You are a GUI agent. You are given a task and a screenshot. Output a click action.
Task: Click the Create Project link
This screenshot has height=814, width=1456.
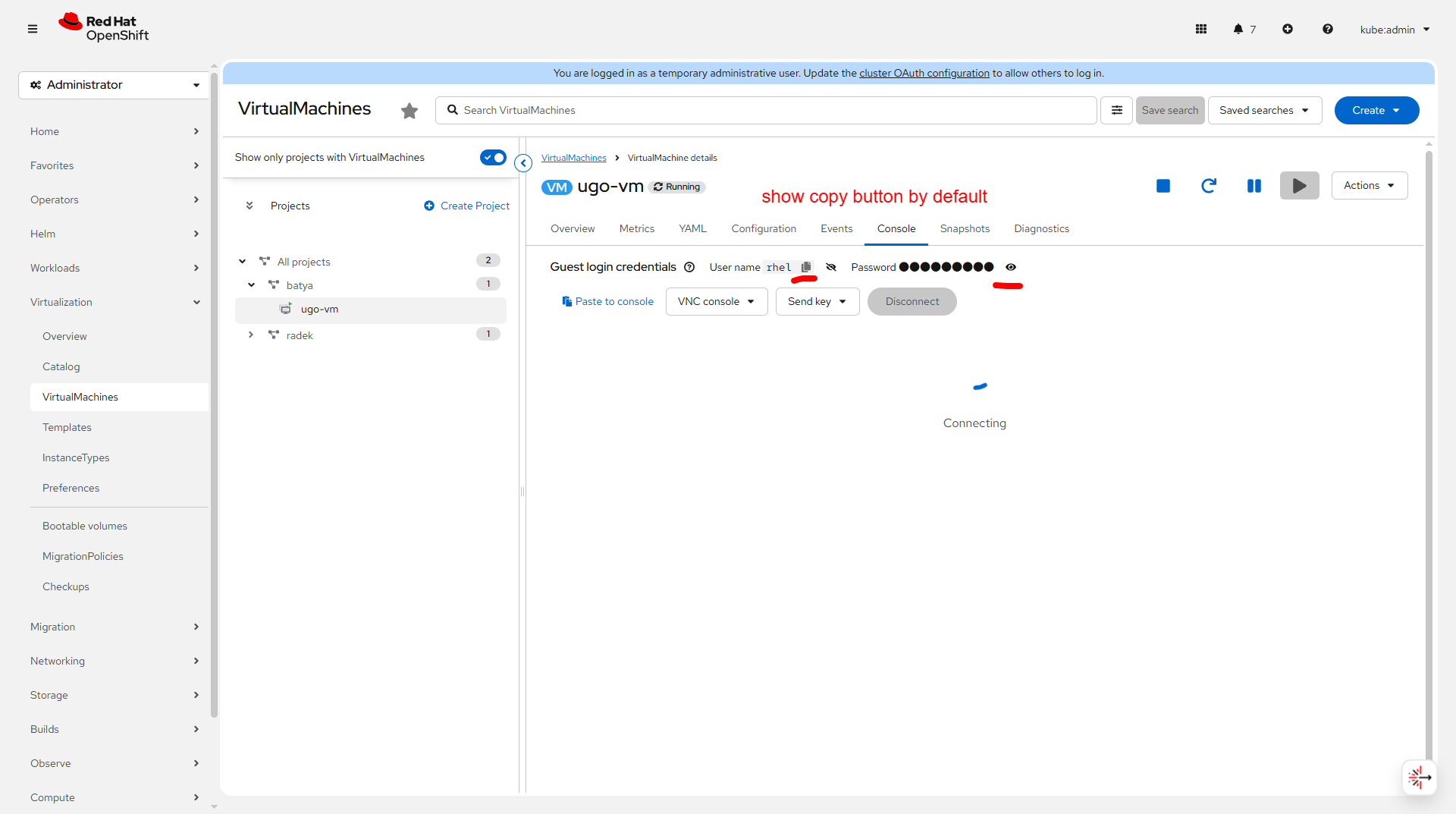(x=466, y=206)
